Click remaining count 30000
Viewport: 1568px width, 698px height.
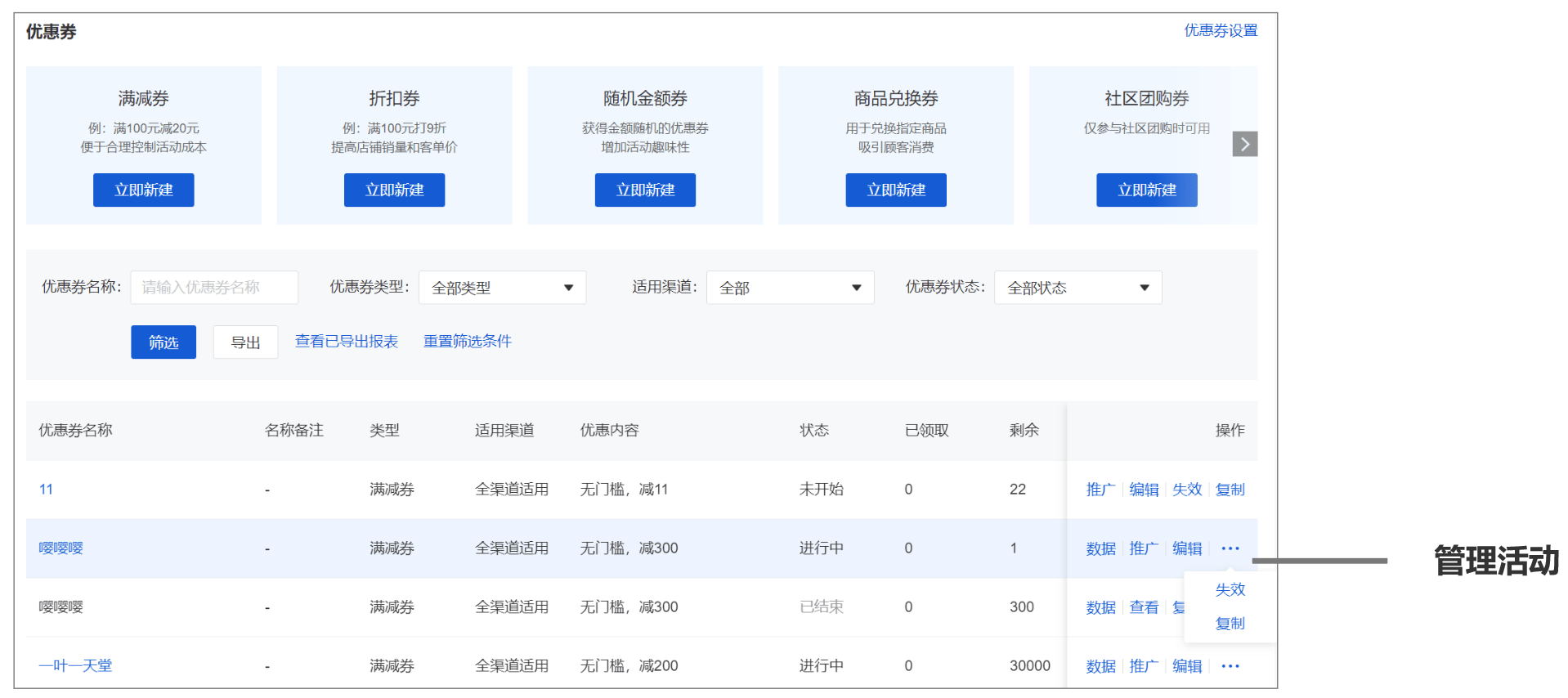(1030, 666)
